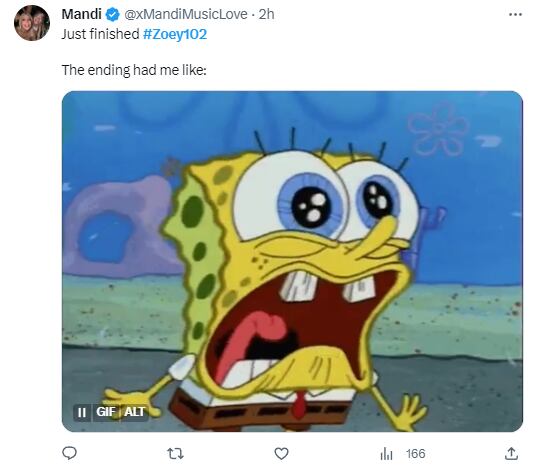Open the crying SpongeBob GIF media
This screenshot has height=470, width=538.
point(292,261)
